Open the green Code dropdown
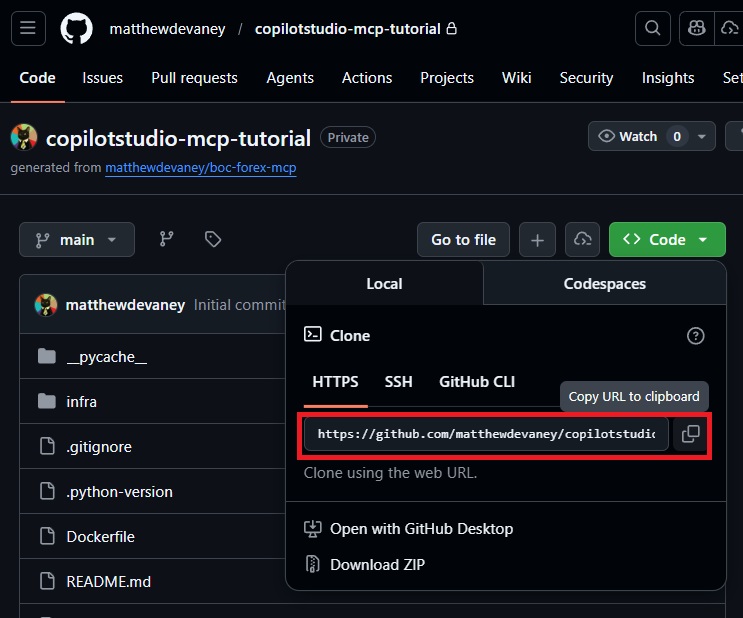This screenshot has width=743, height=618. 667,240
